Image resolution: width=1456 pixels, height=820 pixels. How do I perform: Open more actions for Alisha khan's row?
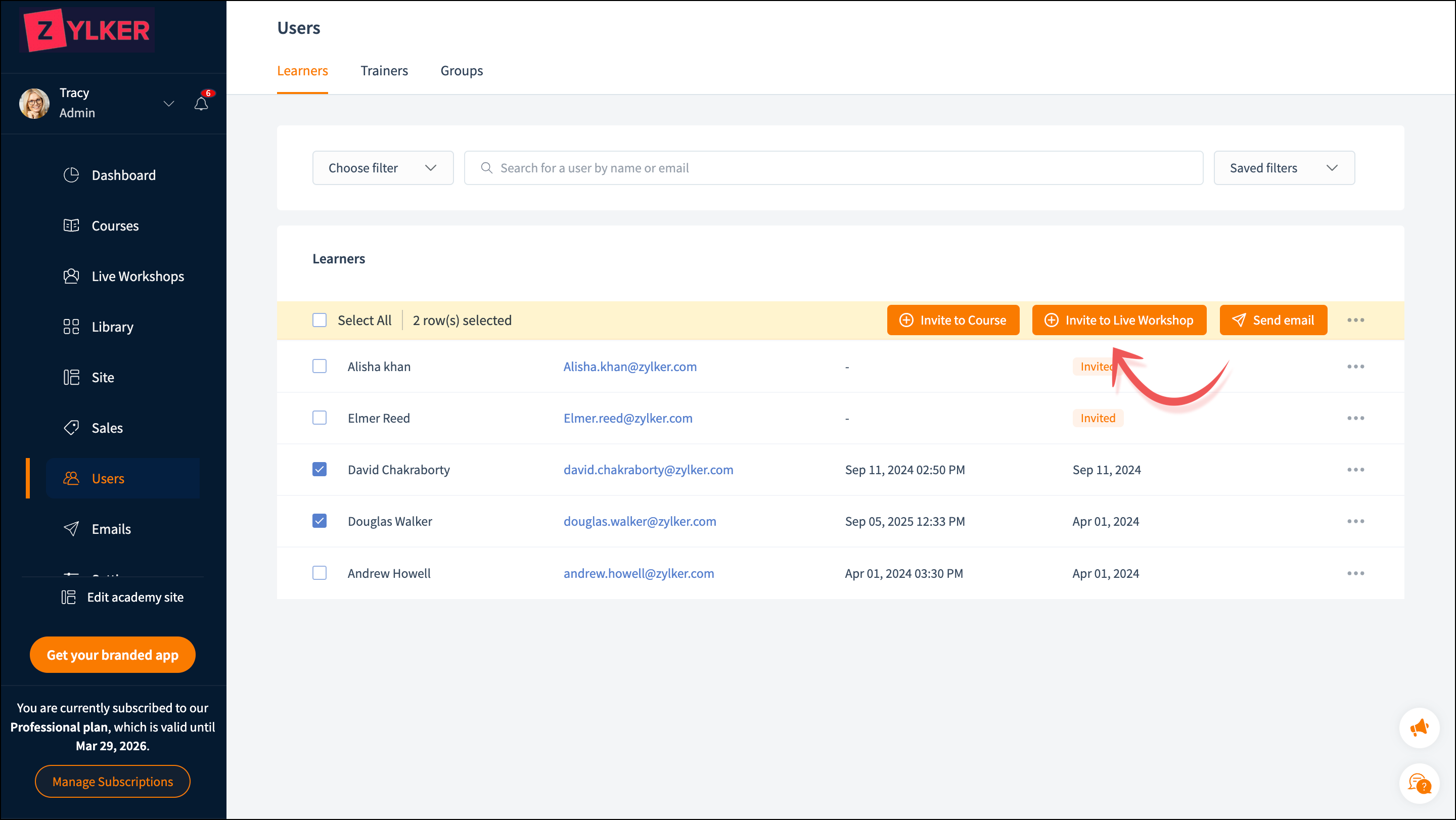1355,367
